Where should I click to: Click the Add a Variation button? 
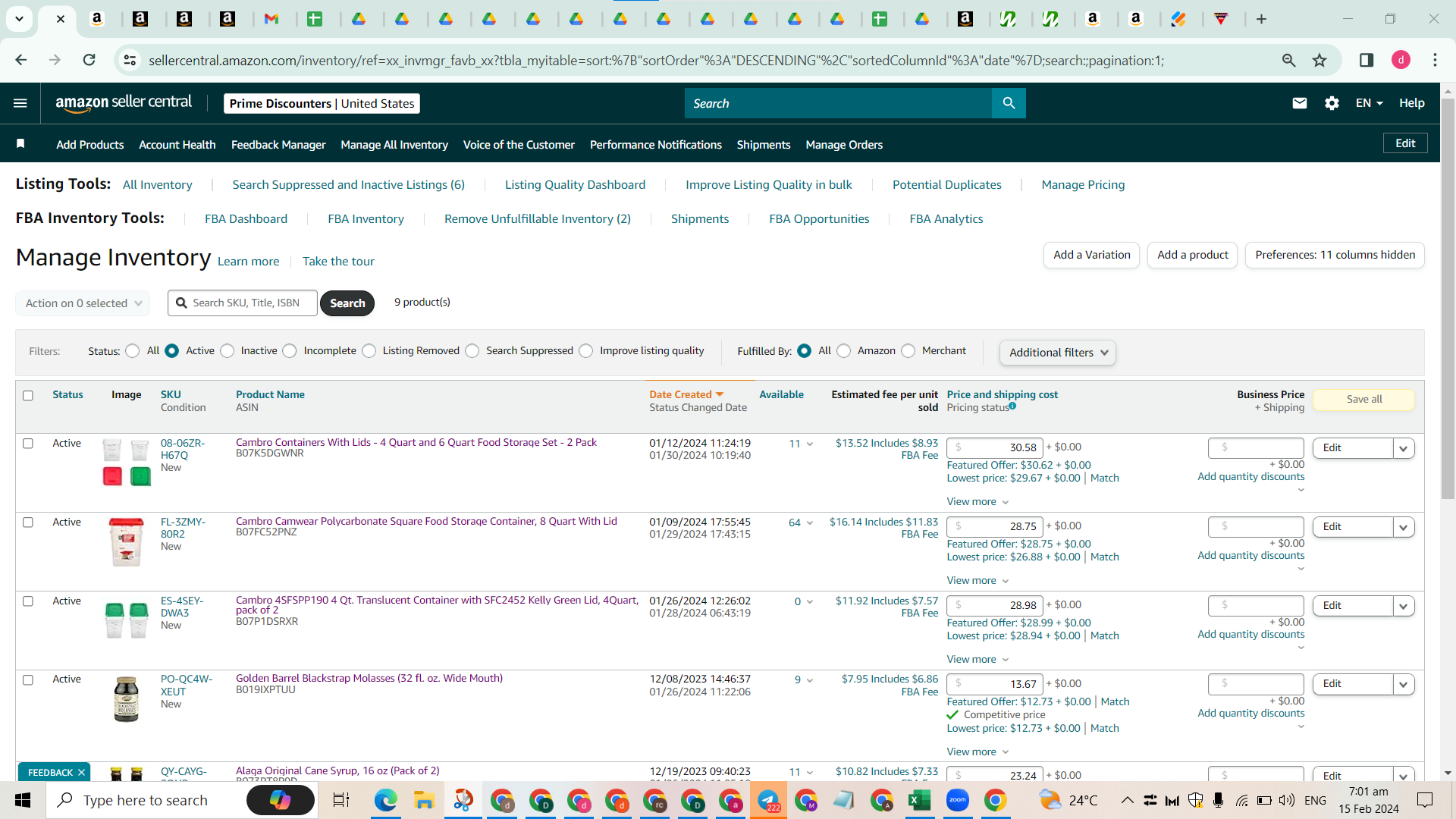click(x=1092, y=255)
